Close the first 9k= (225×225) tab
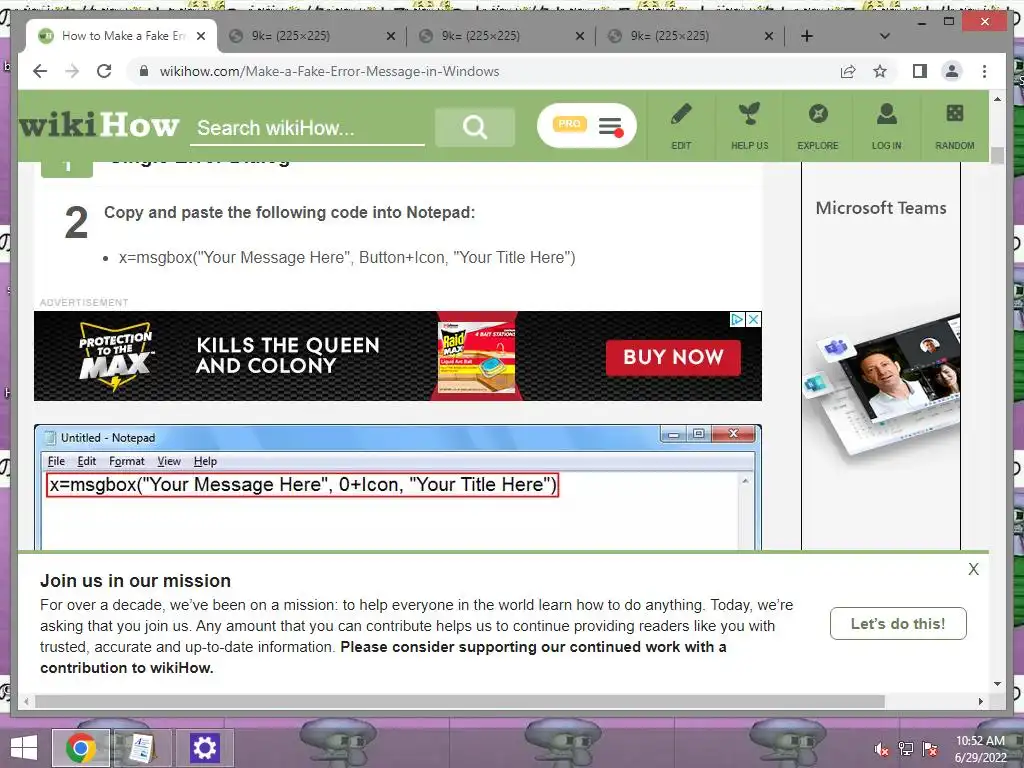Image resolution: width=1024 pixels, height=768 pixels. pyautogui.click(x=391, y=36)
